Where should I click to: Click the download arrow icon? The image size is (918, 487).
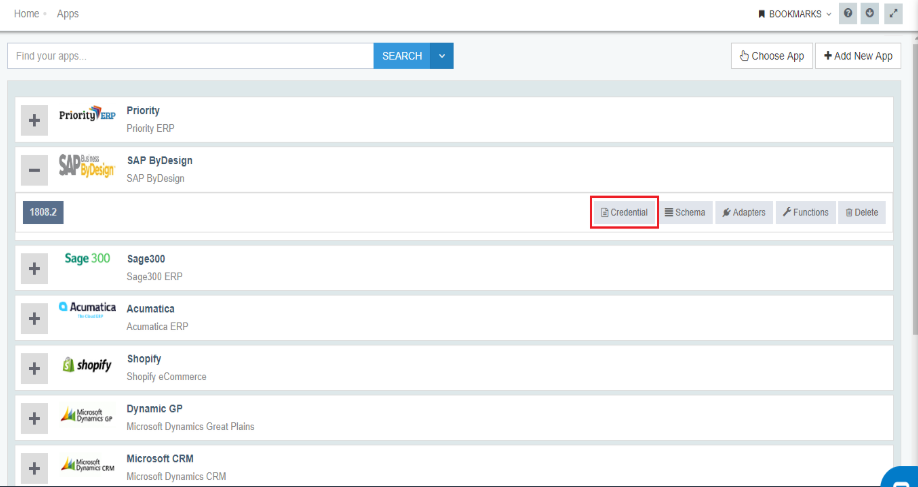click(x=870, y=14)
